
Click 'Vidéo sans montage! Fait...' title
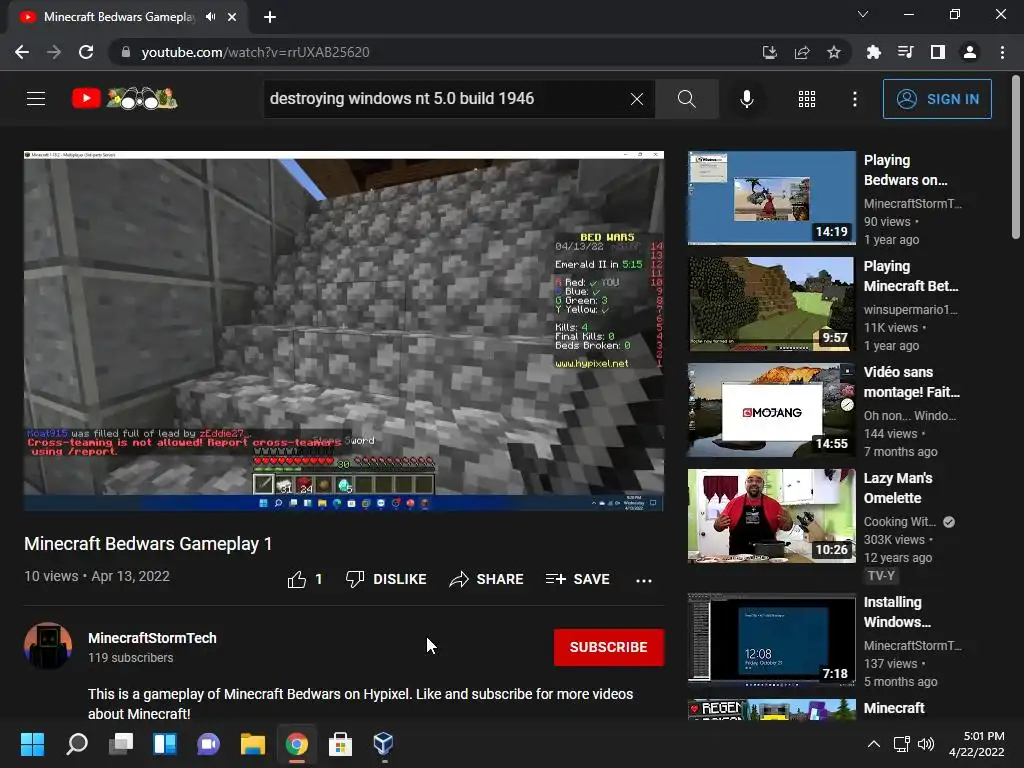coord(912,382)
